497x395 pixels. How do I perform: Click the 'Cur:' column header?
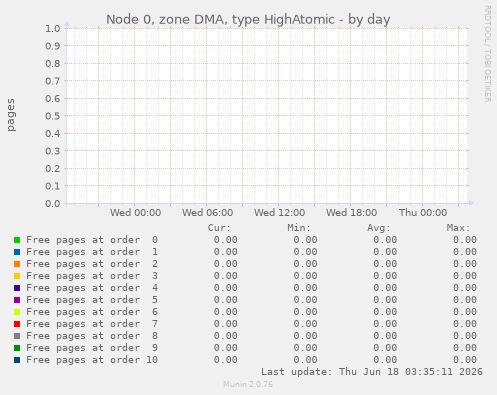coord(219,228)
